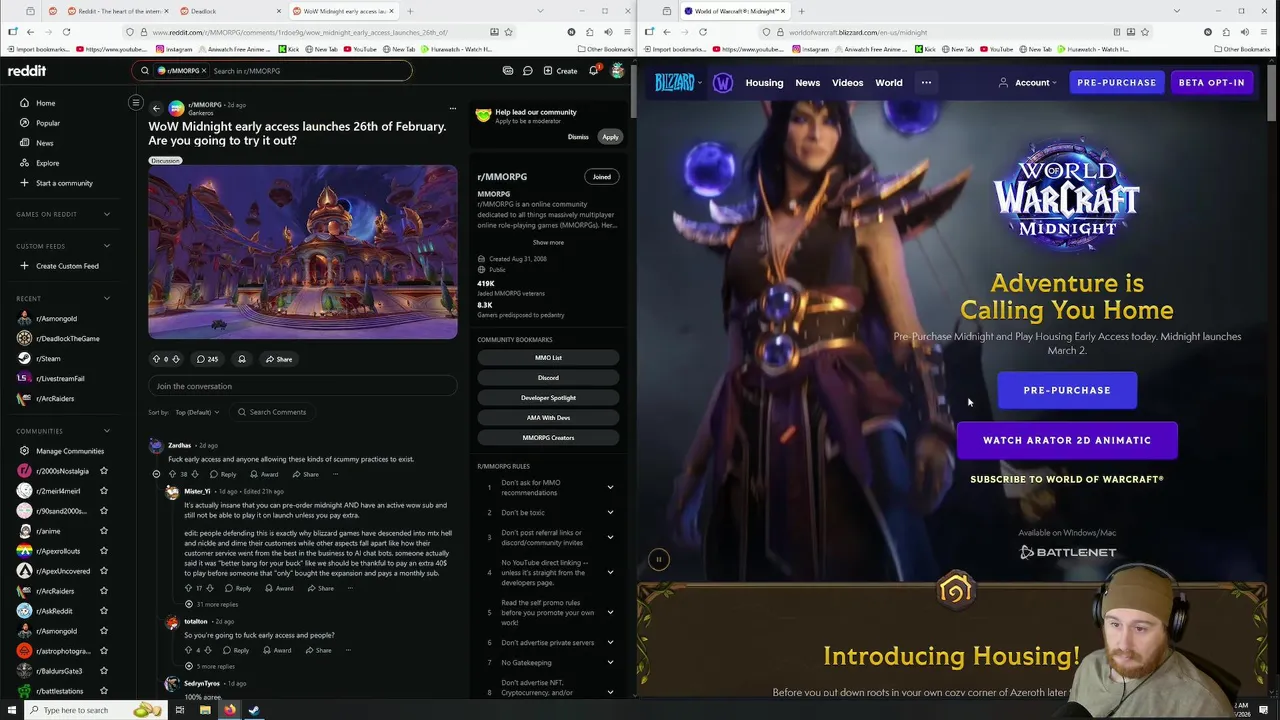Upvote the WoW Midnight post

(x=156, y=359)
